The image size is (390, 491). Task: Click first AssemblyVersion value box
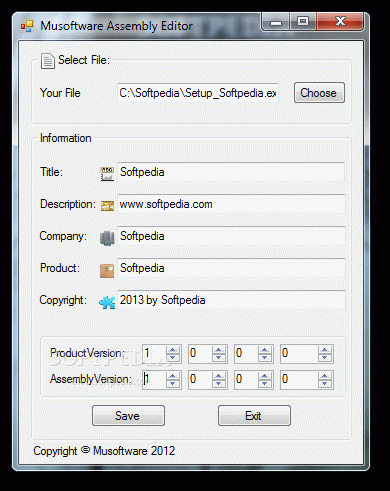tap(155, 379)
